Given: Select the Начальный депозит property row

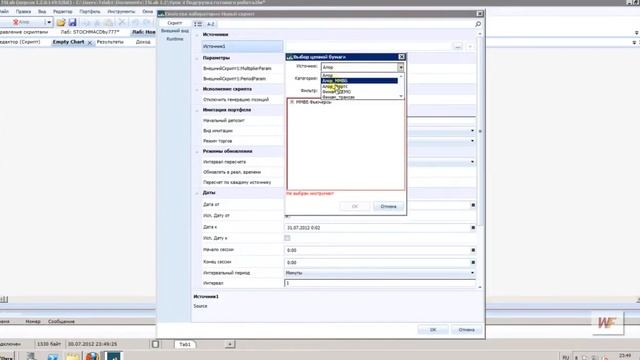Looking at the screenshot, I should 242,120.
